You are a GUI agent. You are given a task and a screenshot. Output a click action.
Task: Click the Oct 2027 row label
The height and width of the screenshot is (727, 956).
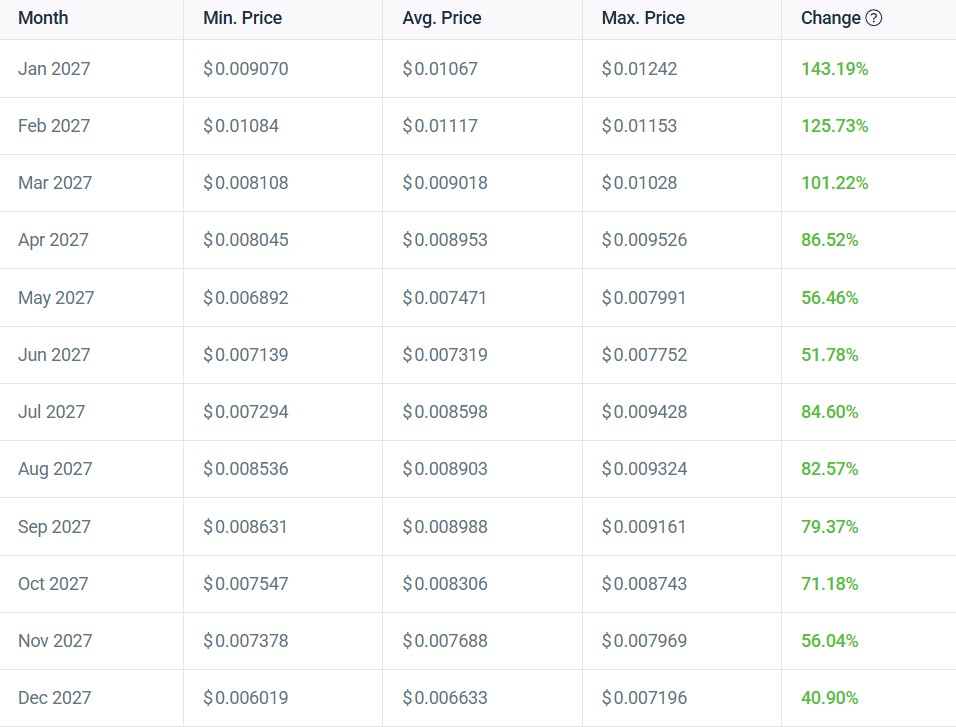tap(53, 584)
